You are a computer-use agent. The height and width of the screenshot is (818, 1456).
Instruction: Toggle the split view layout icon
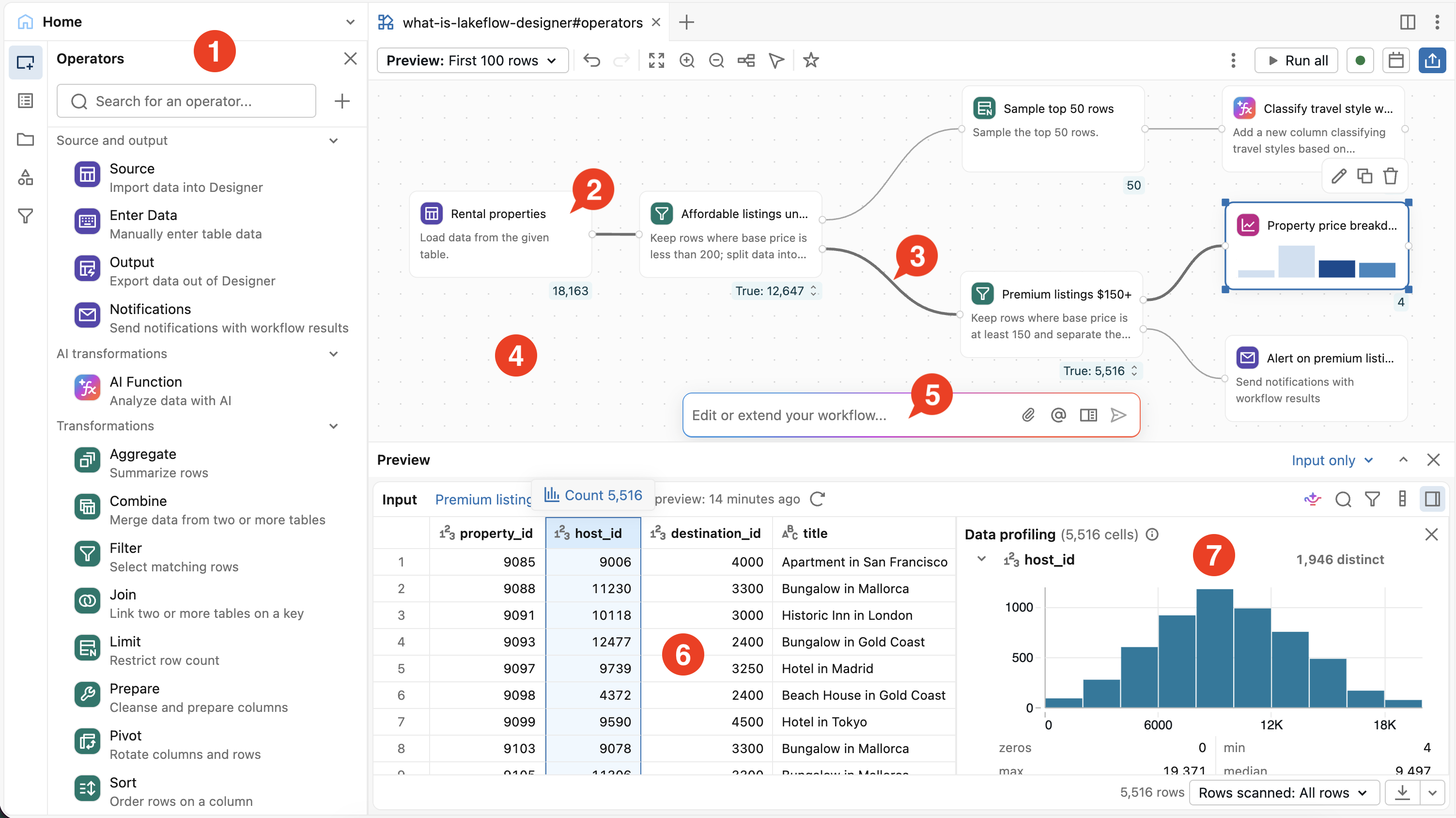[x=1408, y=22]
